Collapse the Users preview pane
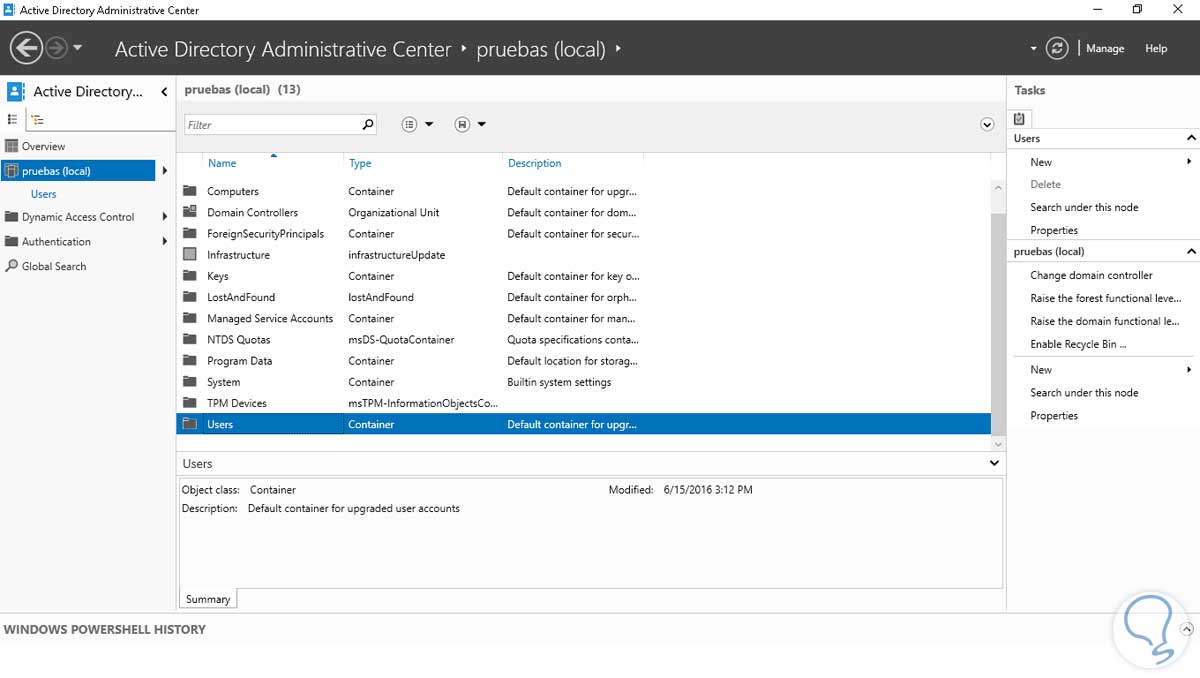The image size is (1200, 678). pyautogui.click(x=994, y=463)
